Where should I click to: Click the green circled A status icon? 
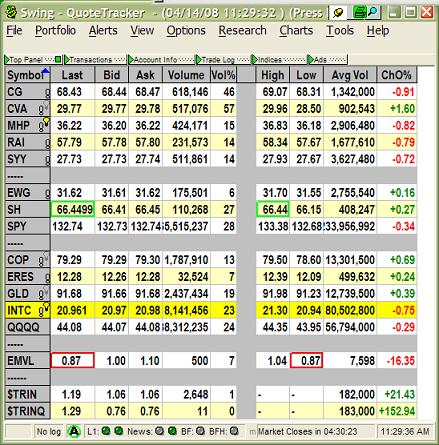[x=74, y=432]
